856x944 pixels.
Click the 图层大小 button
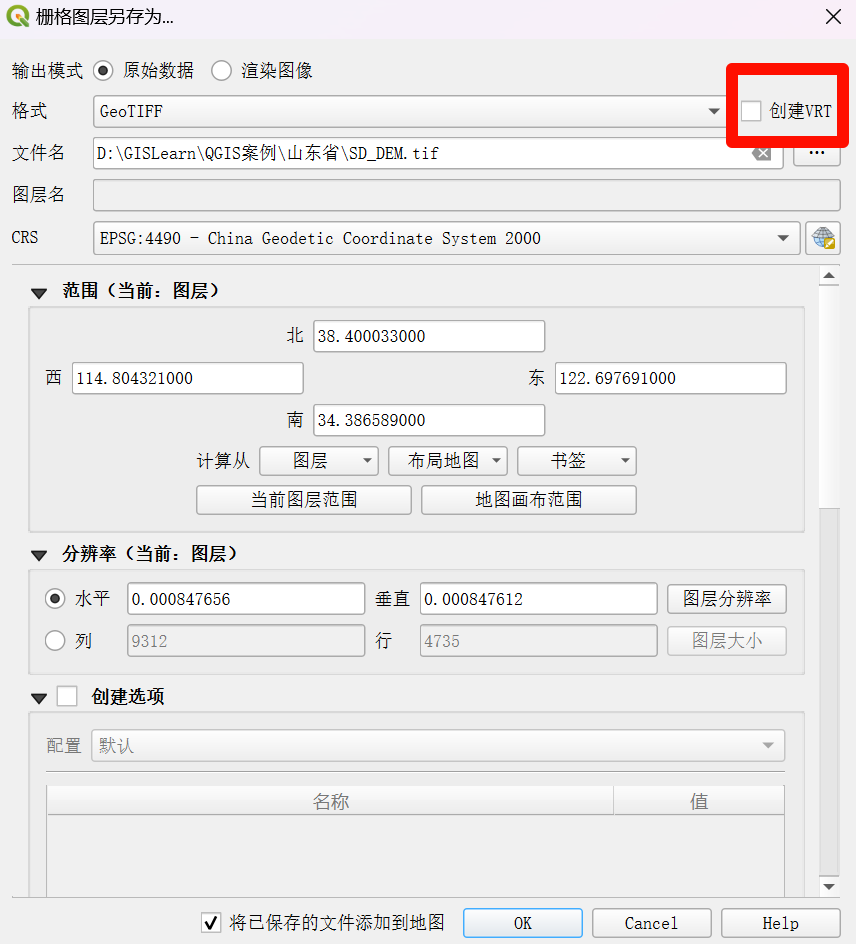[x=727, y=641]
